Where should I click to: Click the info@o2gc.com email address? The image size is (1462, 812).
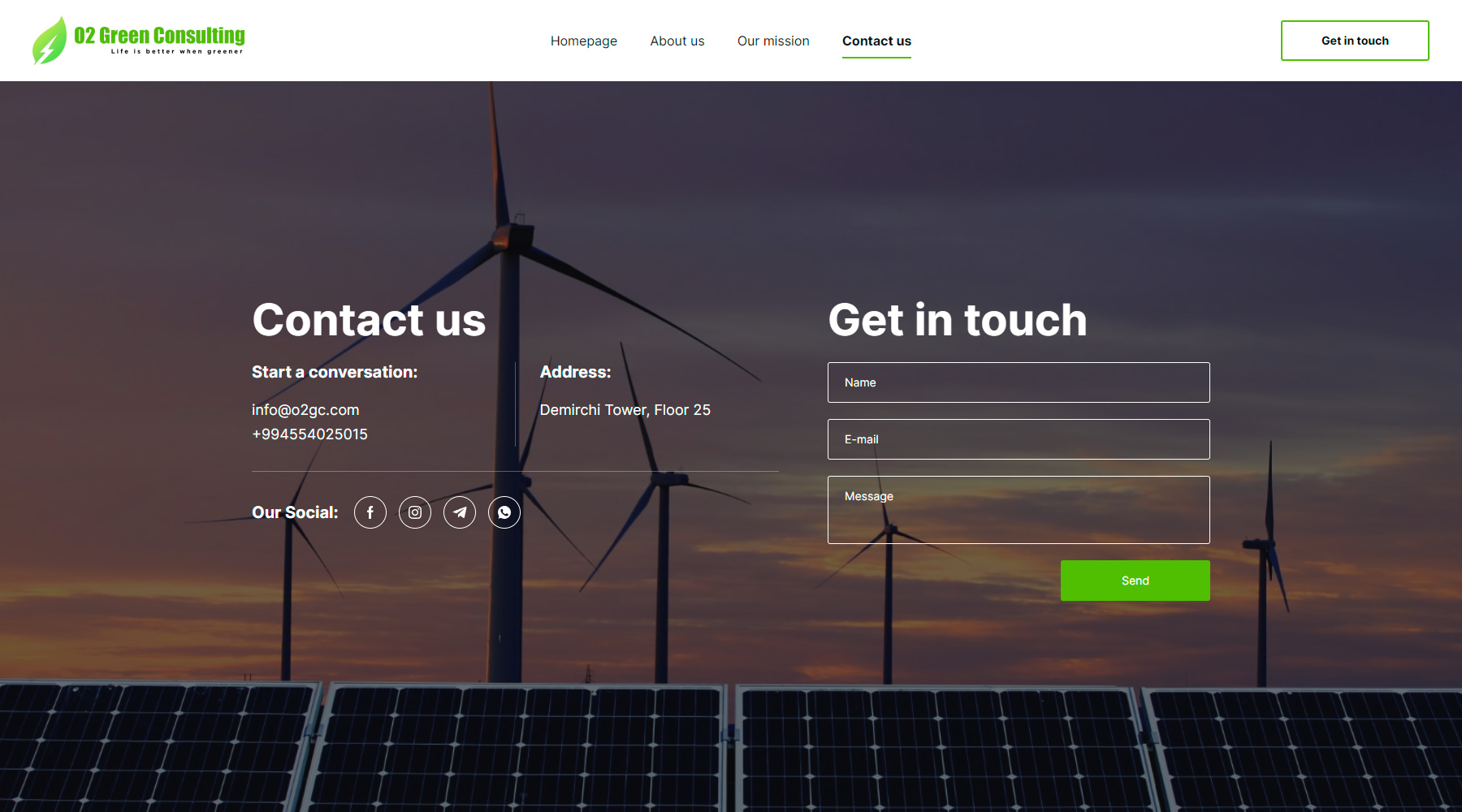[x=305, y=410]
